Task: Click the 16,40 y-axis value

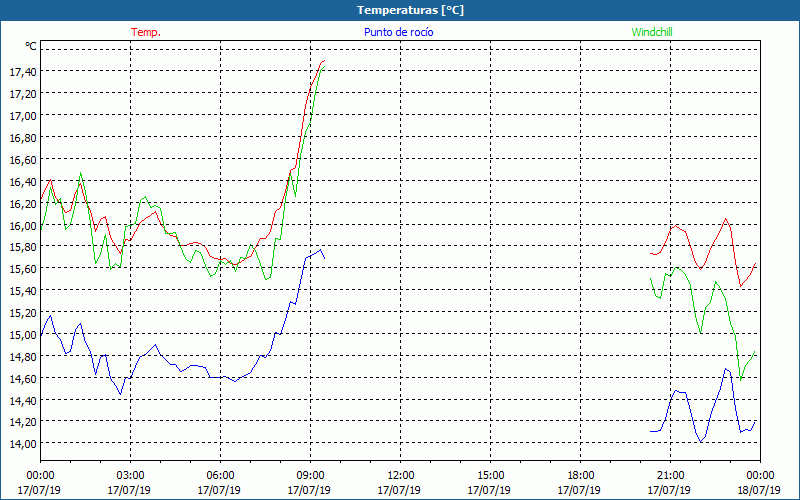Action: pyautogui.click(x=23, y=182)
